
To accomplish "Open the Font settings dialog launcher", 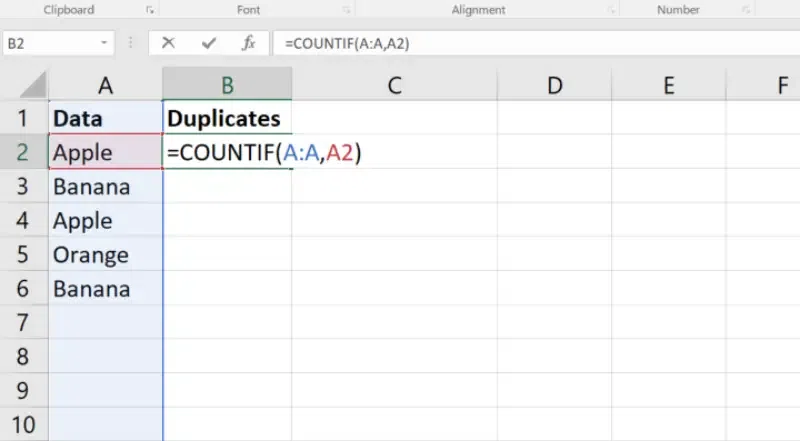I will pyautogui.click(x=346, y=10).
